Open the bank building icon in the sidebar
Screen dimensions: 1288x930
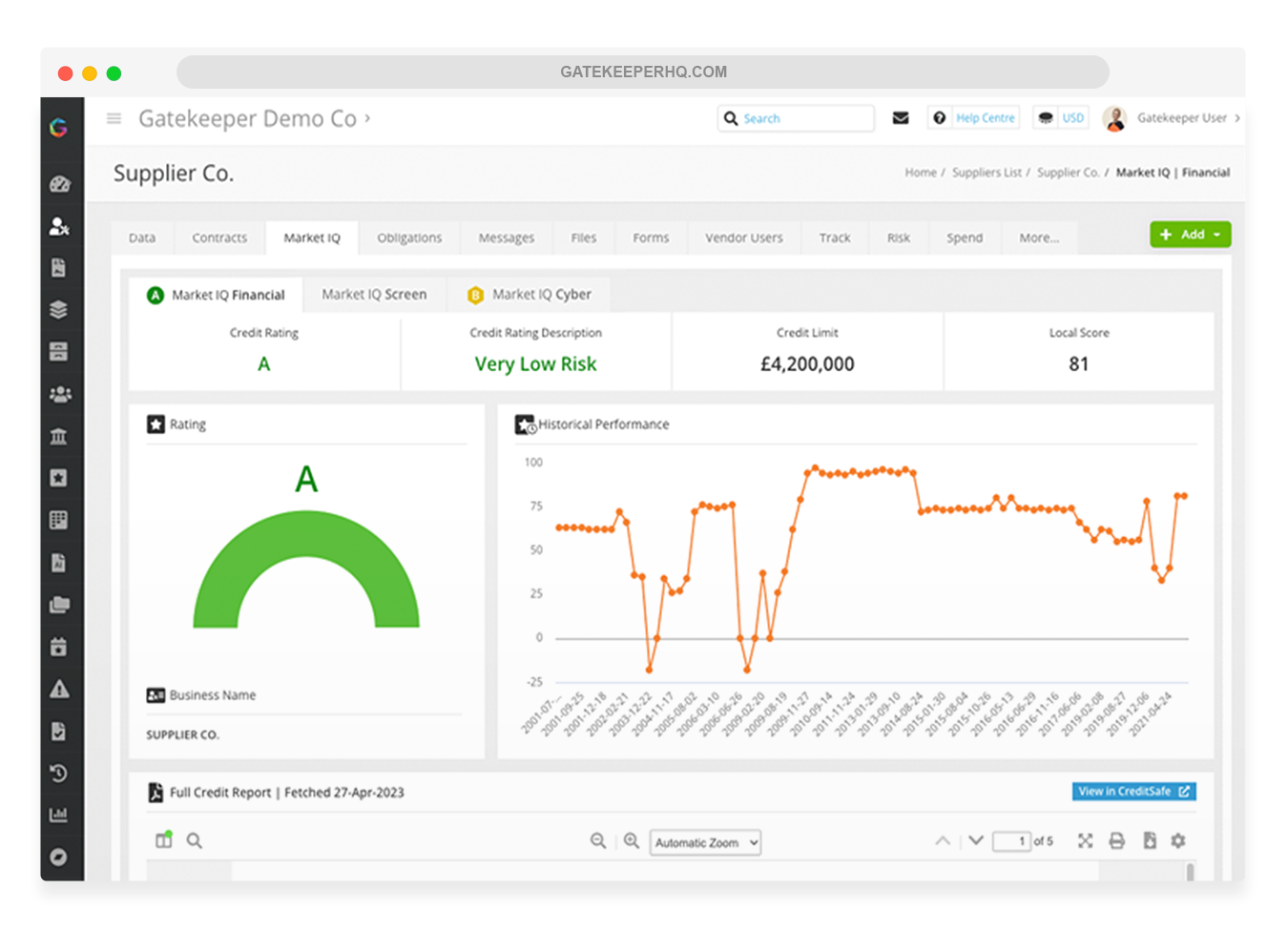(x=59, y=436)
